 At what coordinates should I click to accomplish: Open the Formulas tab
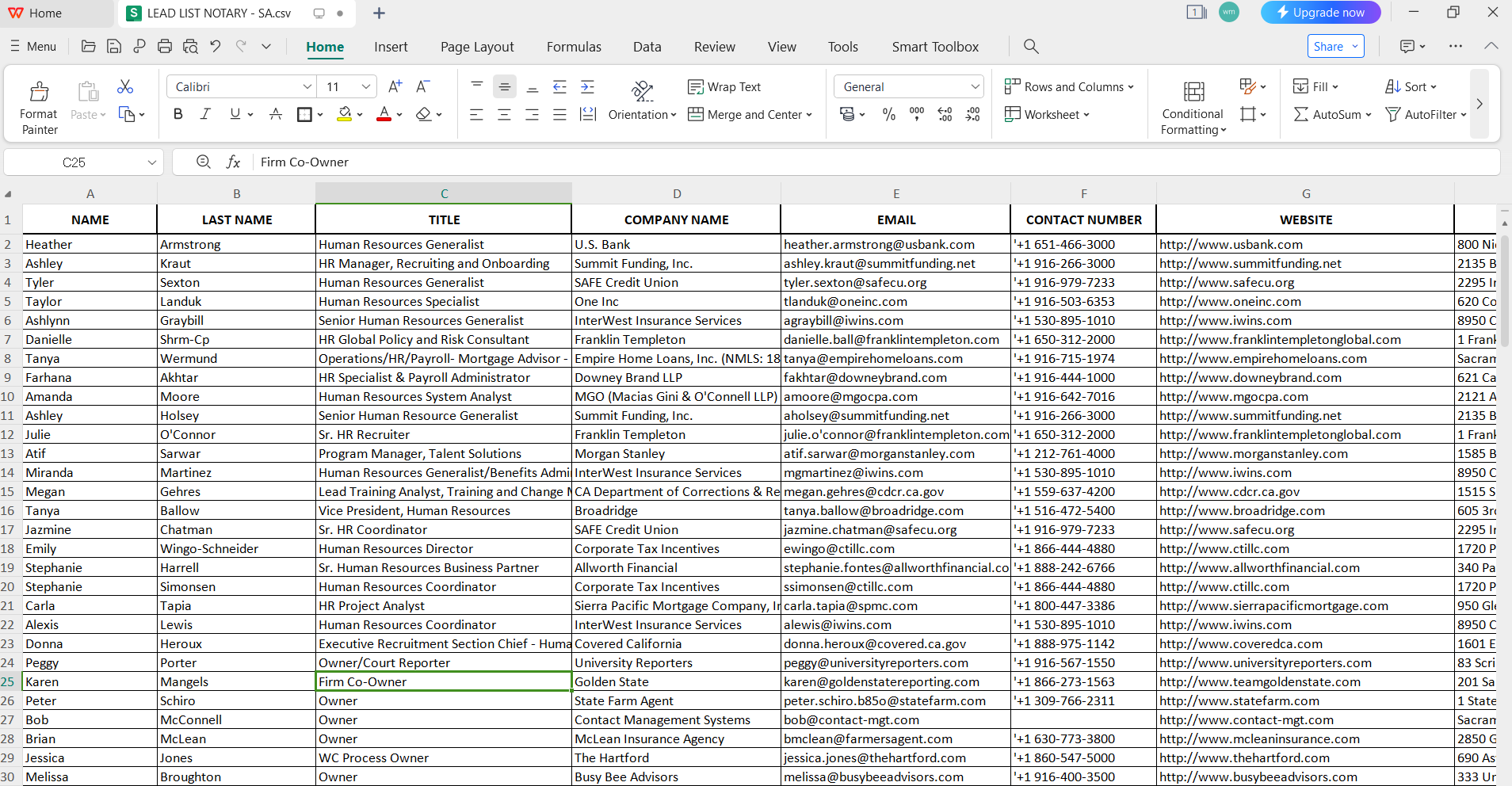[574, 47]
